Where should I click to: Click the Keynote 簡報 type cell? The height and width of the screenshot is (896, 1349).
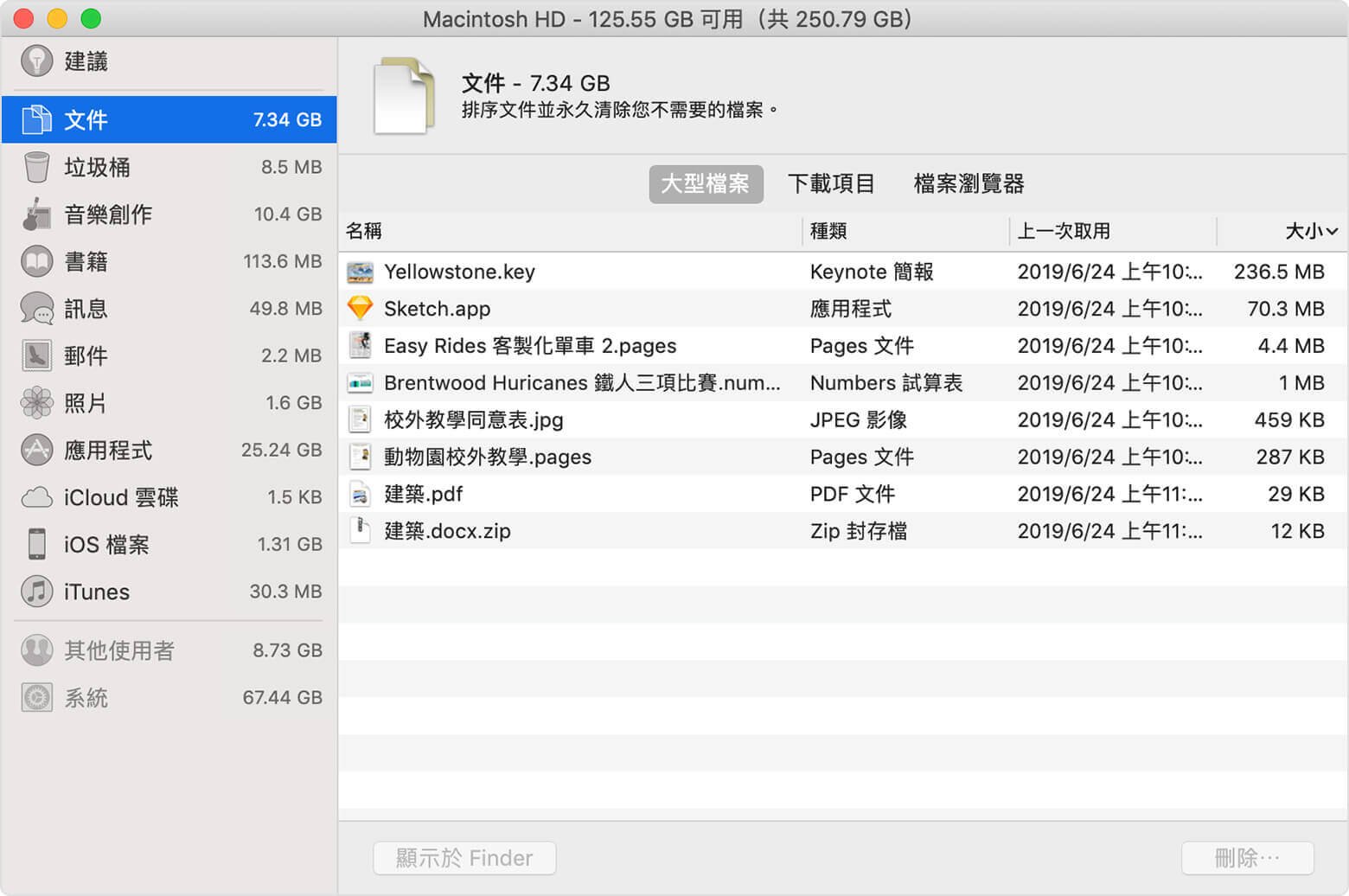872,272
